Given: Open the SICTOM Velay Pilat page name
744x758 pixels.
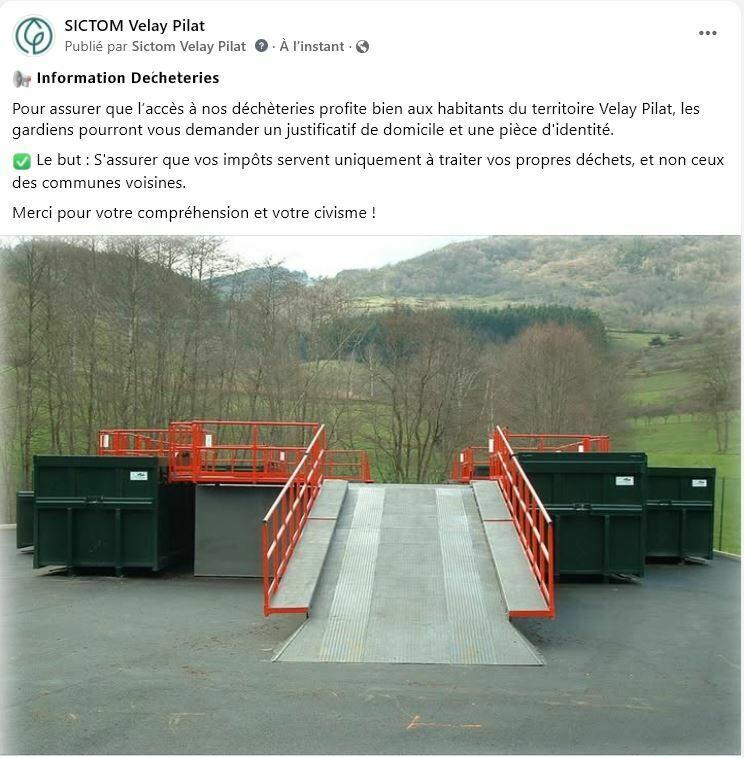Looking at the screenshot, I should click(x=134, y=25).
